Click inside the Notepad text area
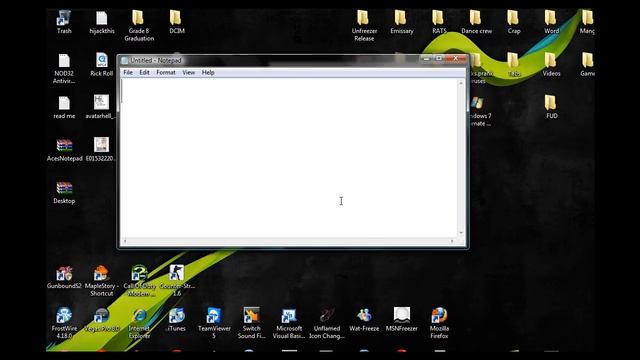 point(289,158)
